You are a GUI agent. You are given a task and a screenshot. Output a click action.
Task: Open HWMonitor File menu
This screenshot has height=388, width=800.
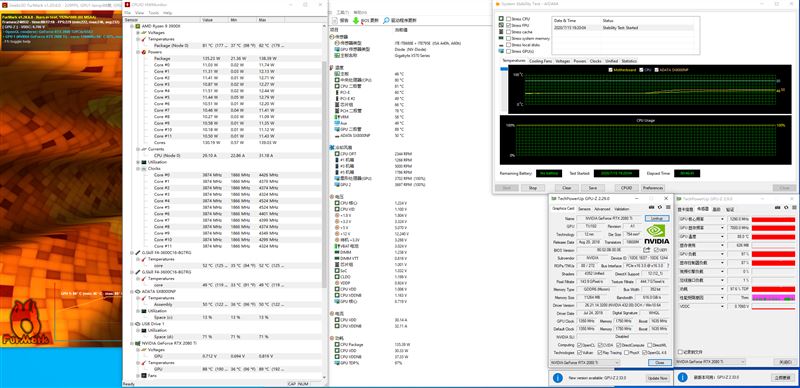point(128,12)
